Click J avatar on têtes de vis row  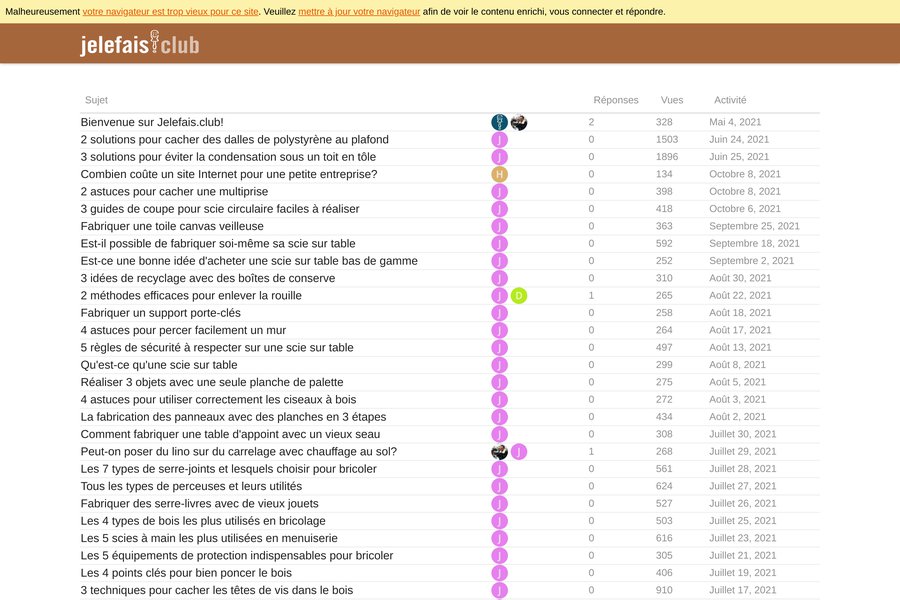[499, 590]
